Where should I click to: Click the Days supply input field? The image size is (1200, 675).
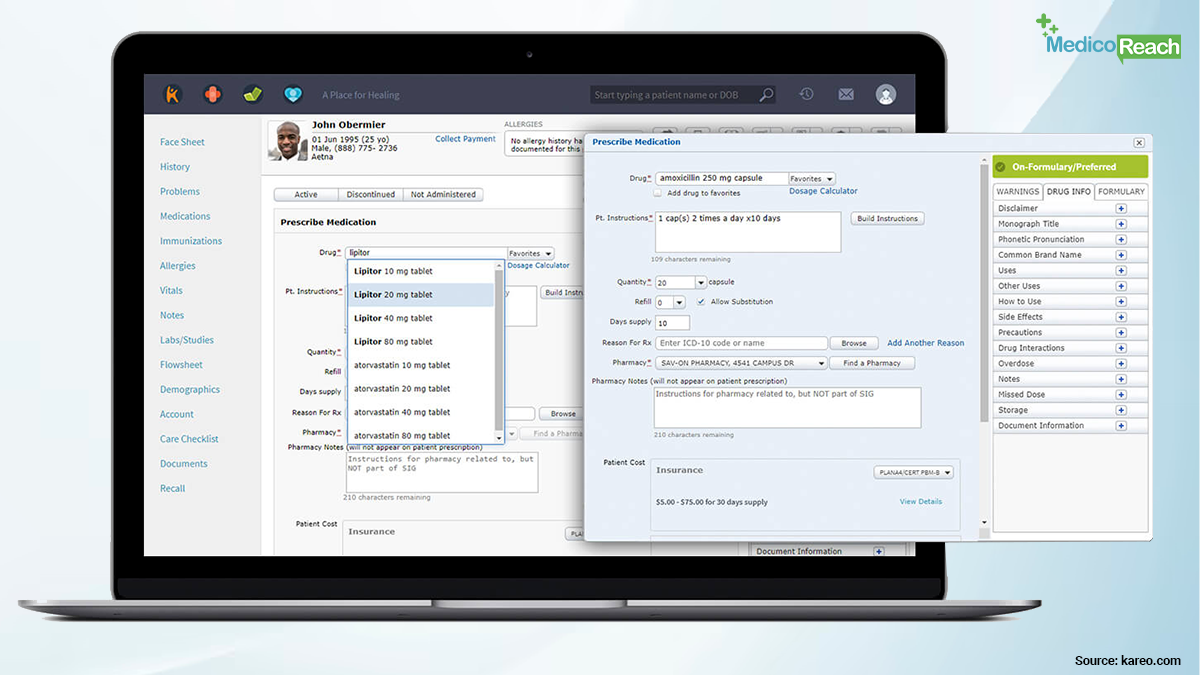coord(672,323)
